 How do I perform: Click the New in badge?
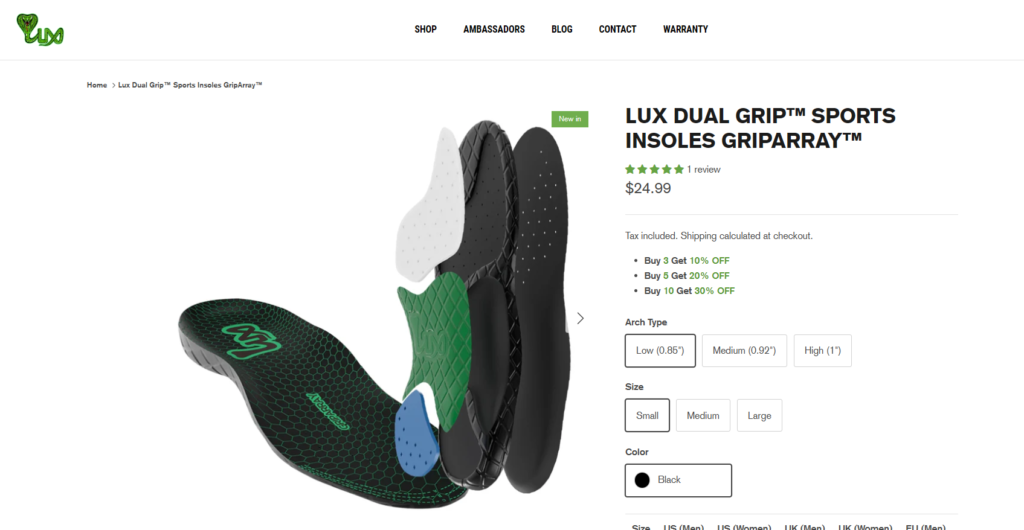click(x=570, y=119)
